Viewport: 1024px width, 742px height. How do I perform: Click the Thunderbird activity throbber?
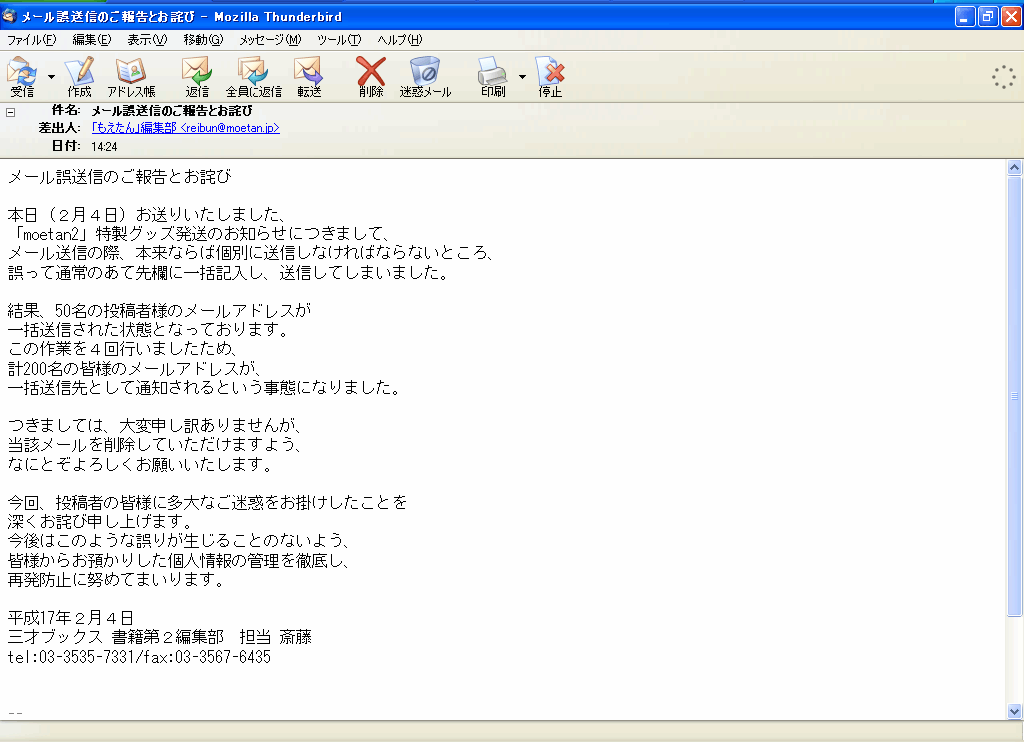[1003, 77]
